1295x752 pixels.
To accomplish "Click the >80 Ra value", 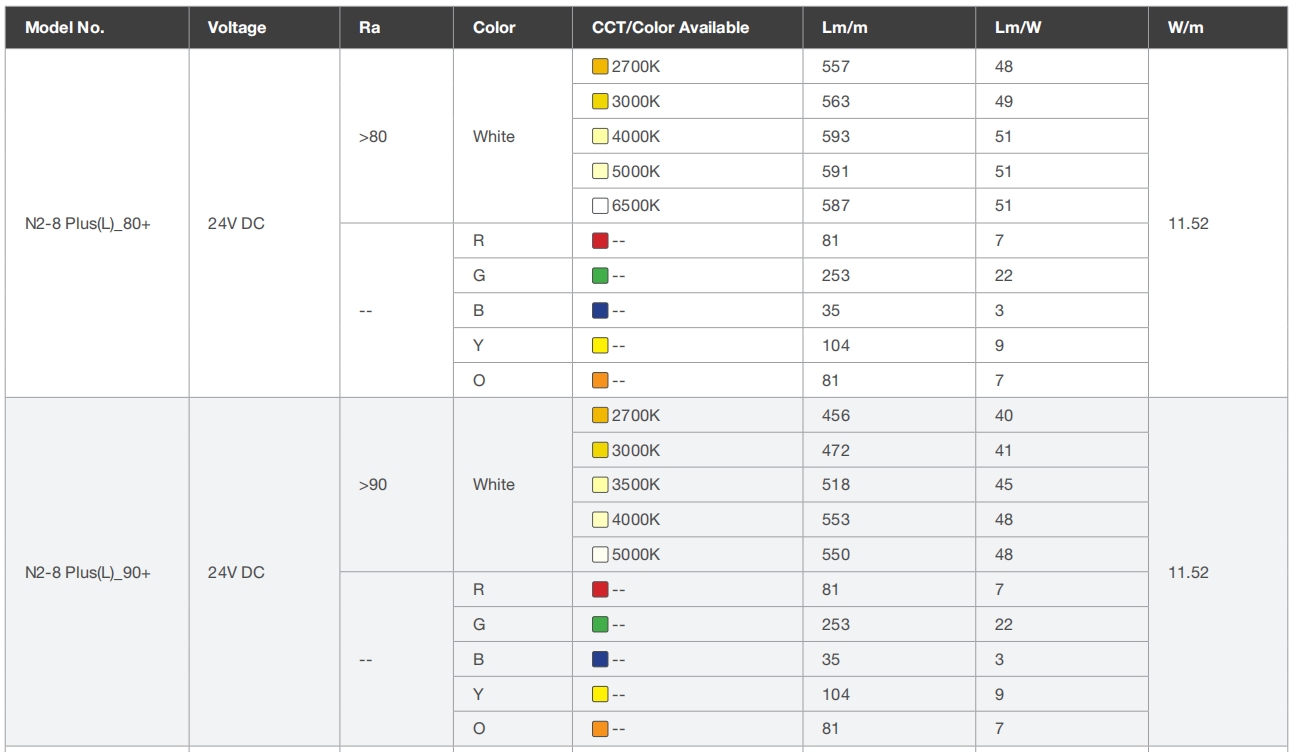I will coord(372,136).
